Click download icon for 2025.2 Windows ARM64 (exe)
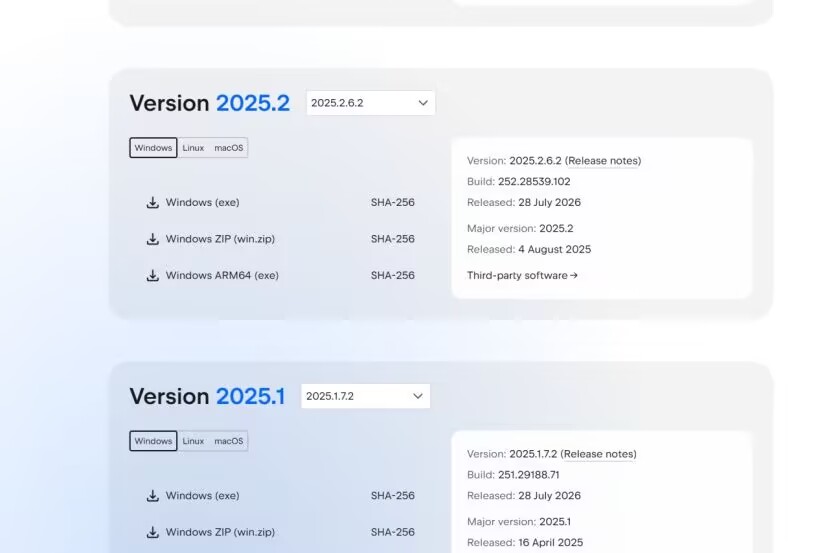This screenshot has width=829, height=553. (x=153, y=275)
